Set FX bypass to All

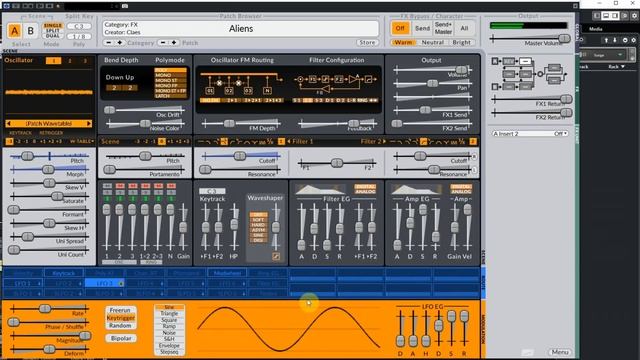[x=464, y=28]
